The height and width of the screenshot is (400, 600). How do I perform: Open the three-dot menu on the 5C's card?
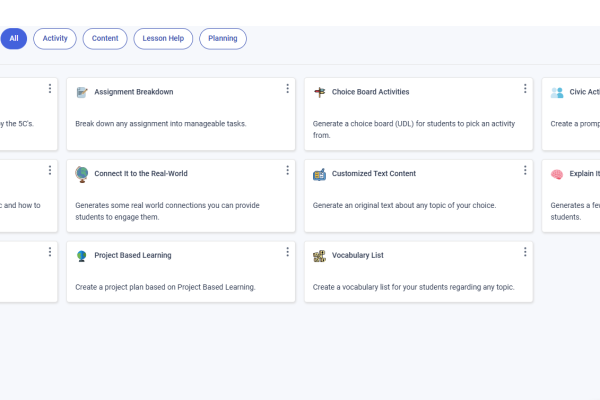pyautogui.click(x=50, y=89)
